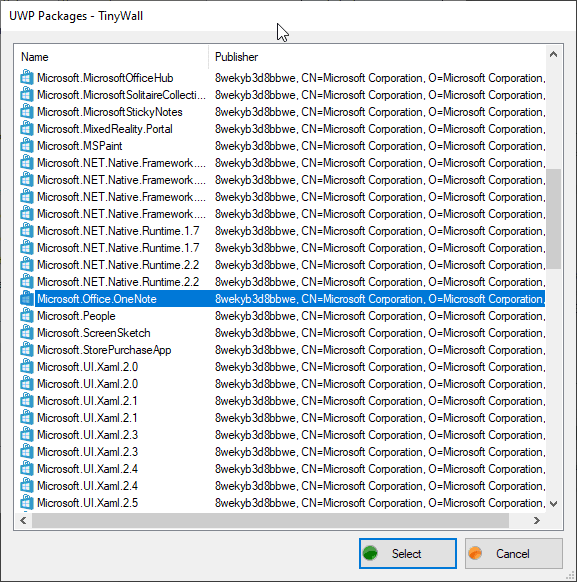The image size is (577, 582).
Task: Select the Microsoft.UI.Xaml.2.5 package
Action: [88, 503]
